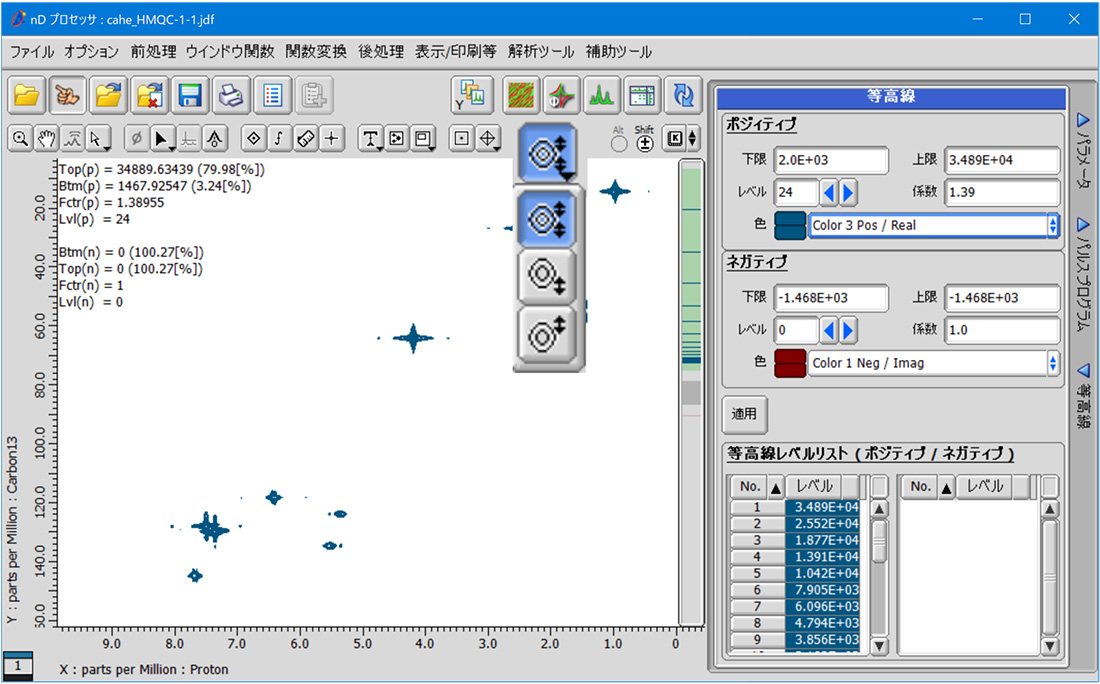Open the 解析ツール menu
The width and height of the screenshot is (1100, 684).
click(x=541, y=51)
